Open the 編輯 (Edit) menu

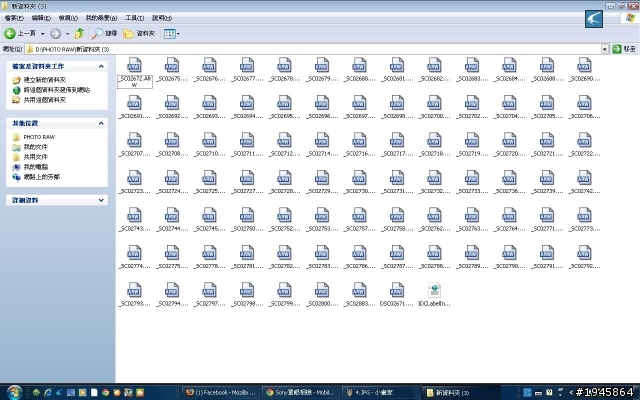coord(41,18)
